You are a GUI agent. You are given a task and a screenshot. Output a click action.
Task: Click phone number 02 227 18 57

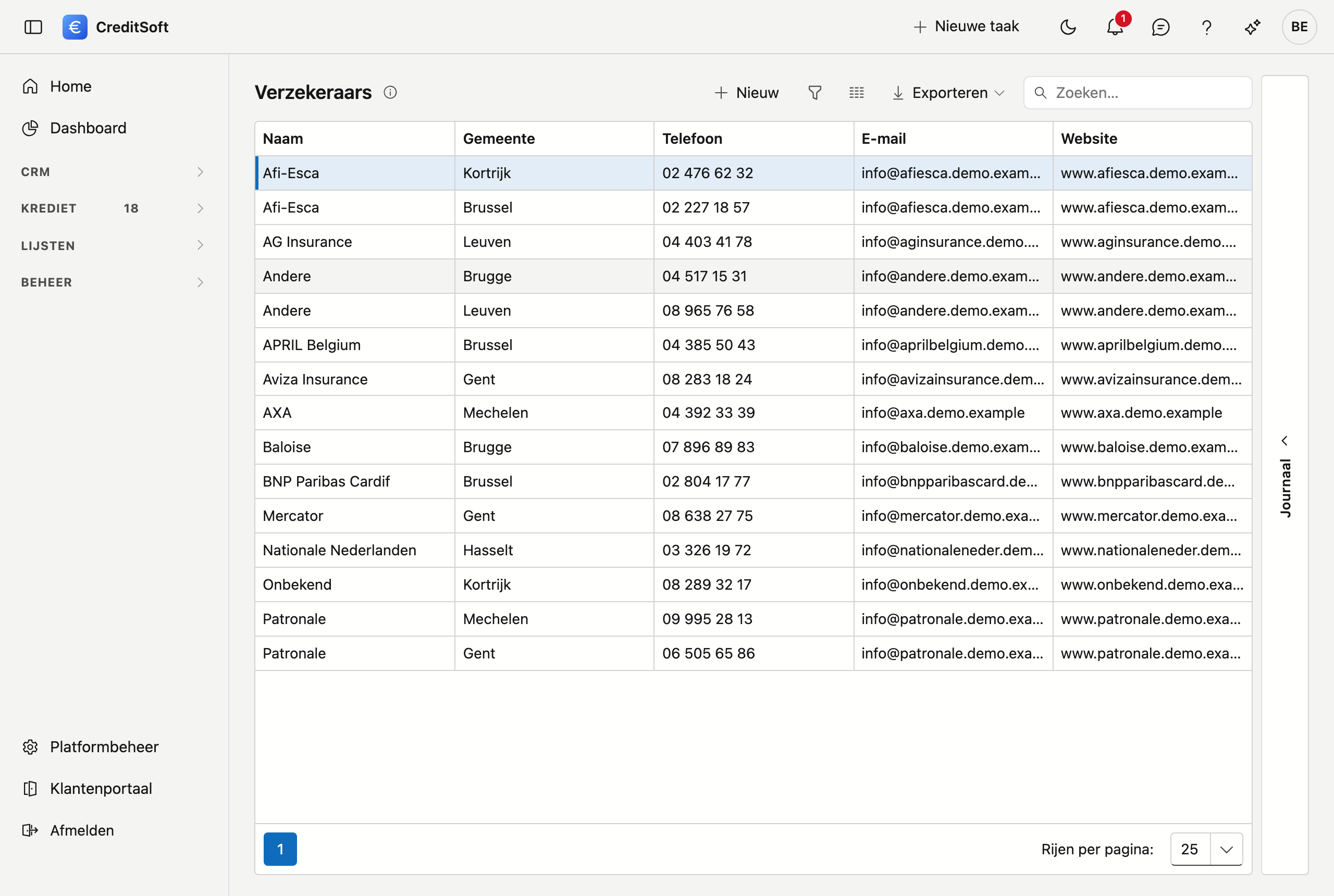coord(706,207)
